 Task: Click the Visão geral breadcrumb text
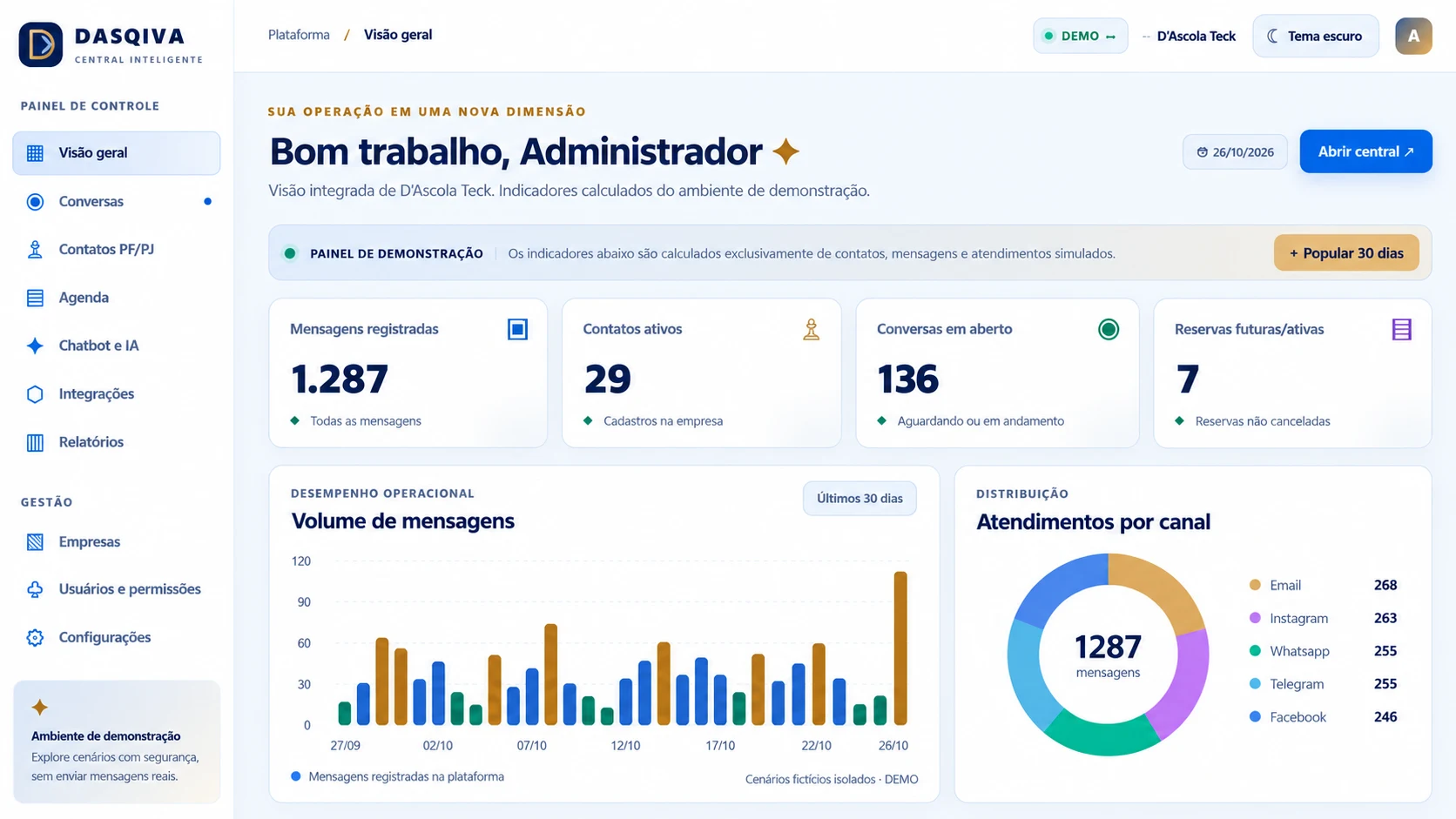(x=398, y=35)
